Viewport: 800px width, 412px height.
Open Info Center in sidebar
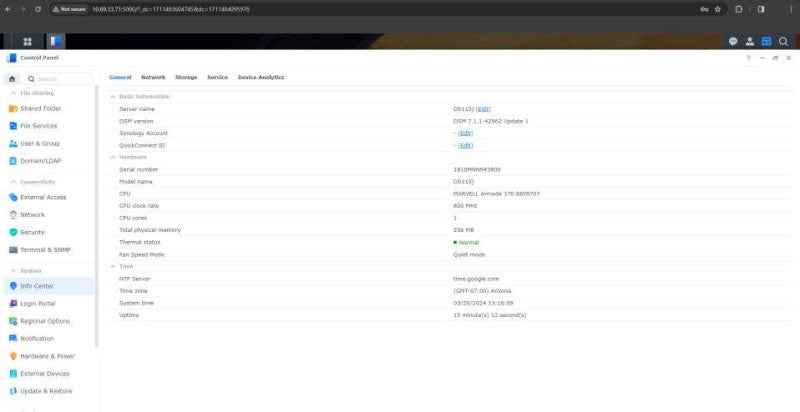49,286
